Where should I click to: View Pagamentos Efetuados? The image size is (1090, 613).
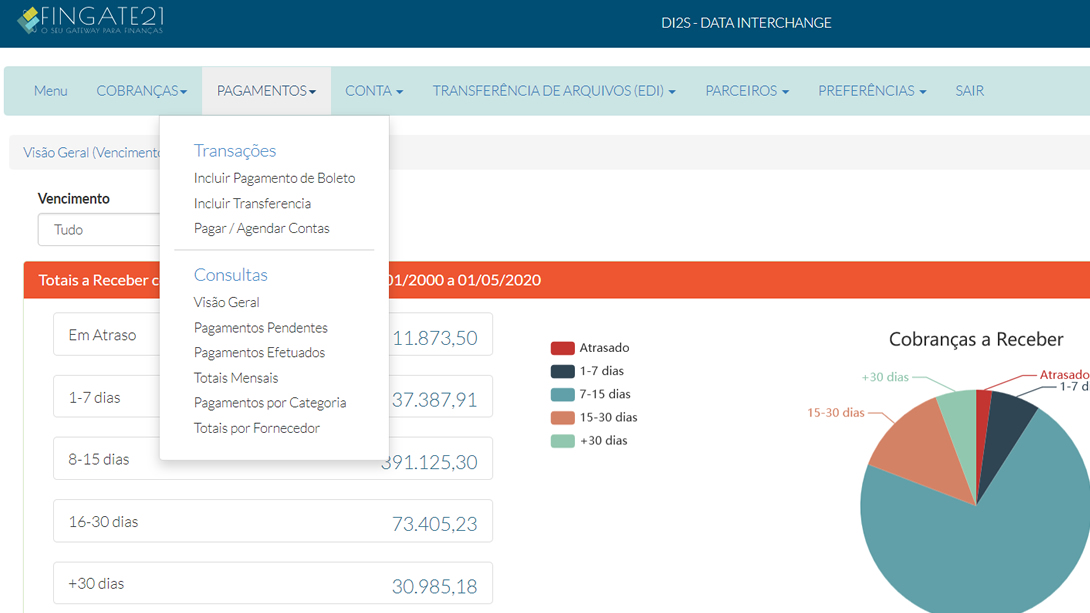(259, 353)
